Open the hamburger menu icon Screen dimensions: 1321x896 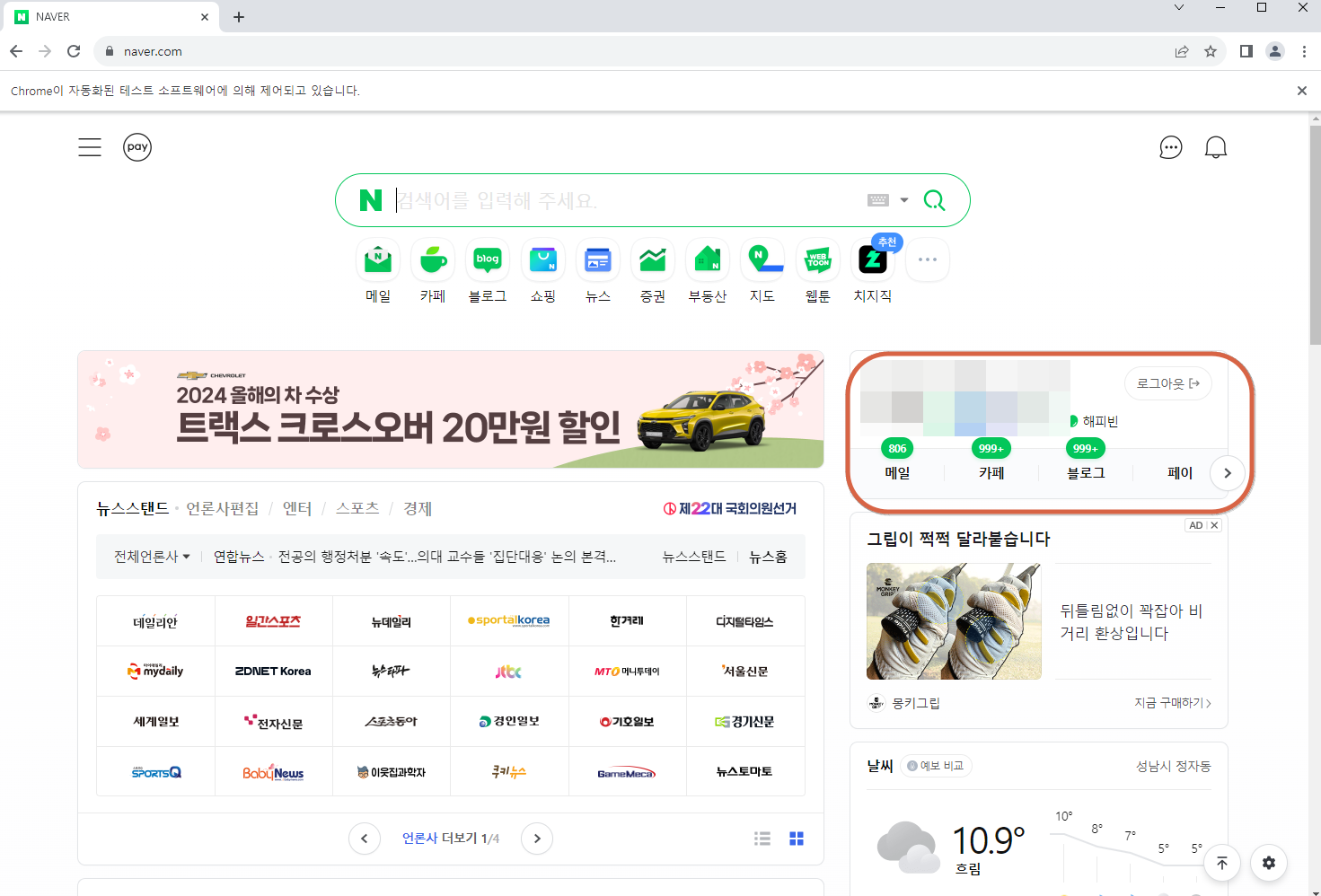[90, 147]
